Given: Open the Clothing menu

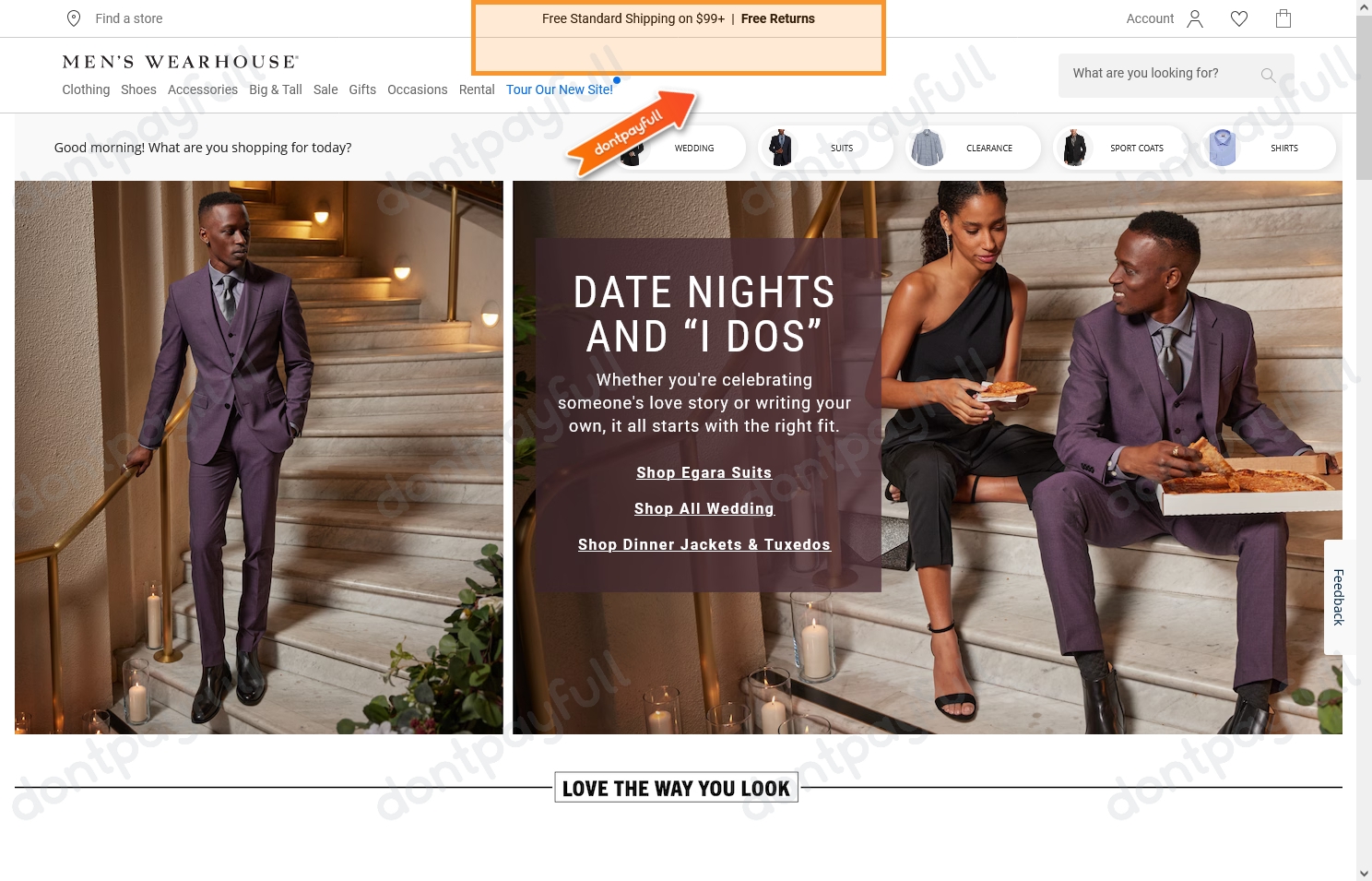Looking at the screenshot, I should point(86,89).
